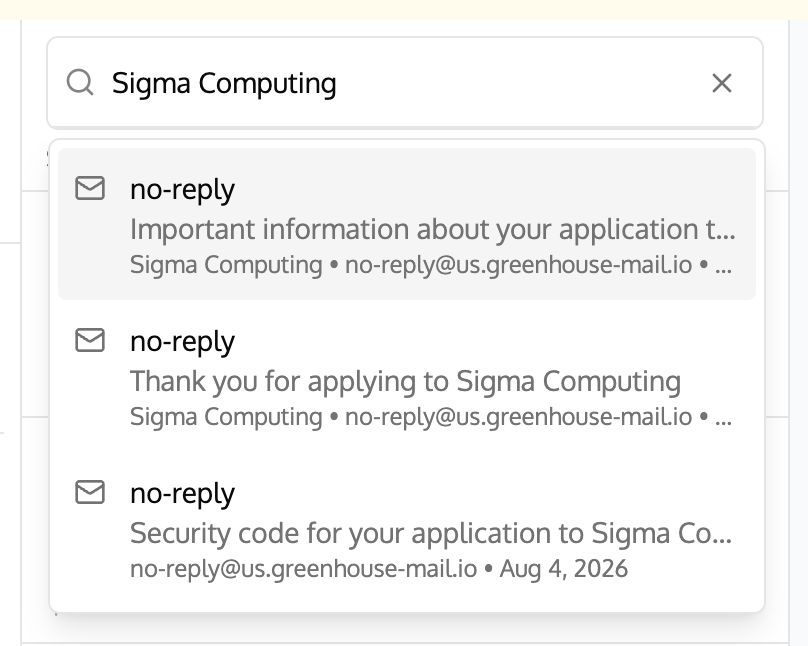Image resolution: width=808 pixels, height=646 pixels.
Task: Clear the search with the X icon
Action: click(721, 83)
